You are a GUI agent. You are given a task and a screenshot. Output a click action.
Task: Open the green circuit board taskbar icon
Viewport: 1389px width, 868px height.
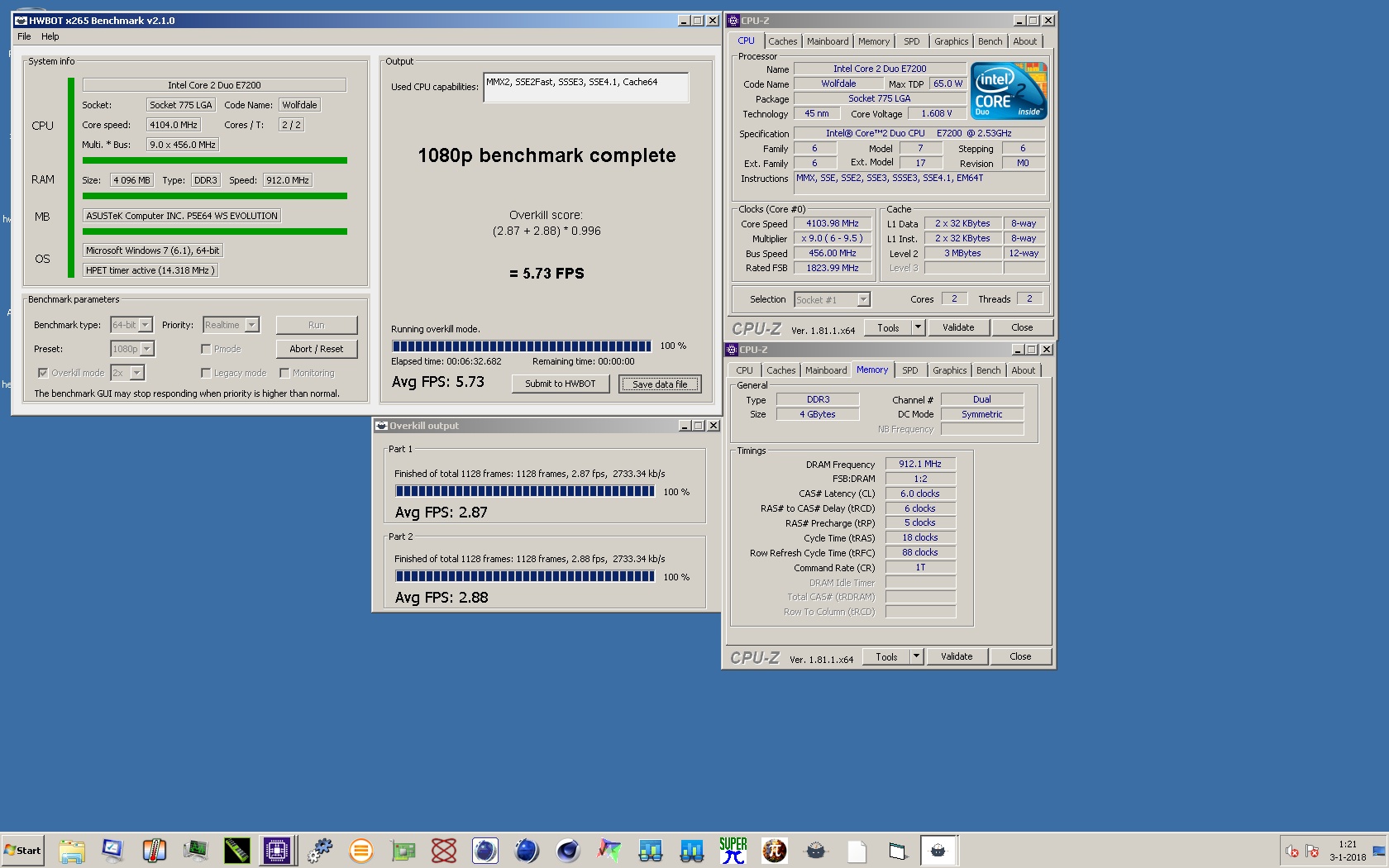point(195,851)
